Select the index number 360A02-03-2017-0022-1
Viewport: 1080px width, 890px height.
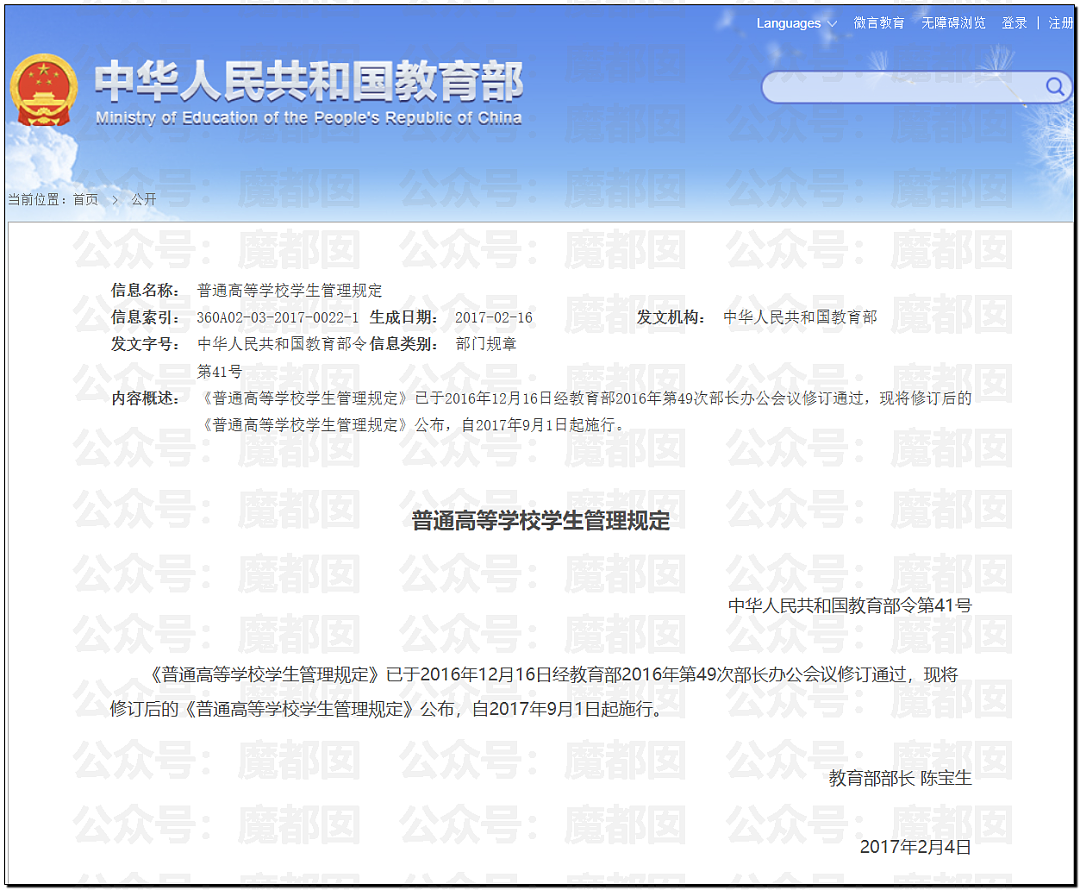coord(278,318)
